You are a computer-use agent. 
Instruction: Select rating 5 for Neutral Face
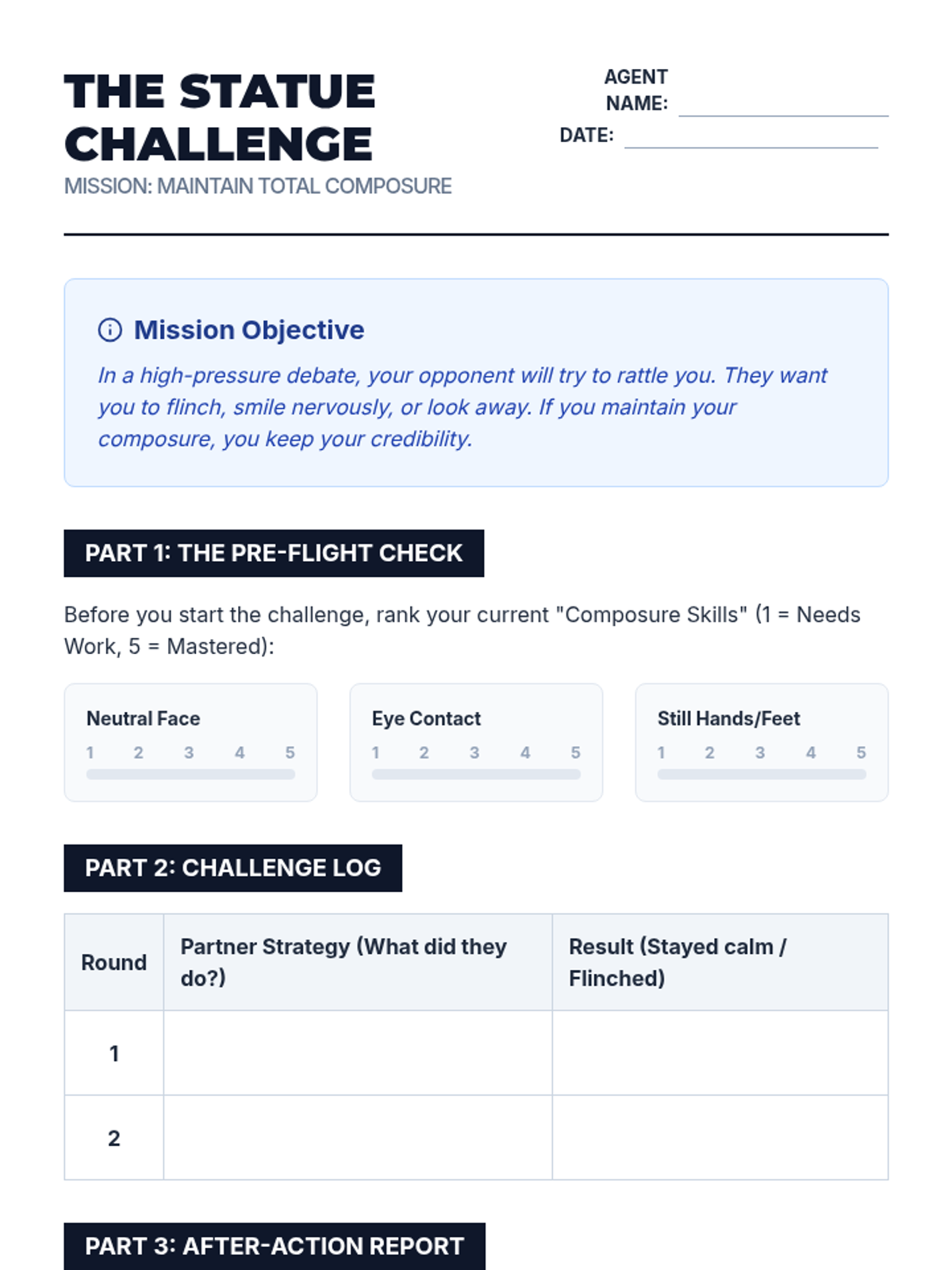click(290, 752)
